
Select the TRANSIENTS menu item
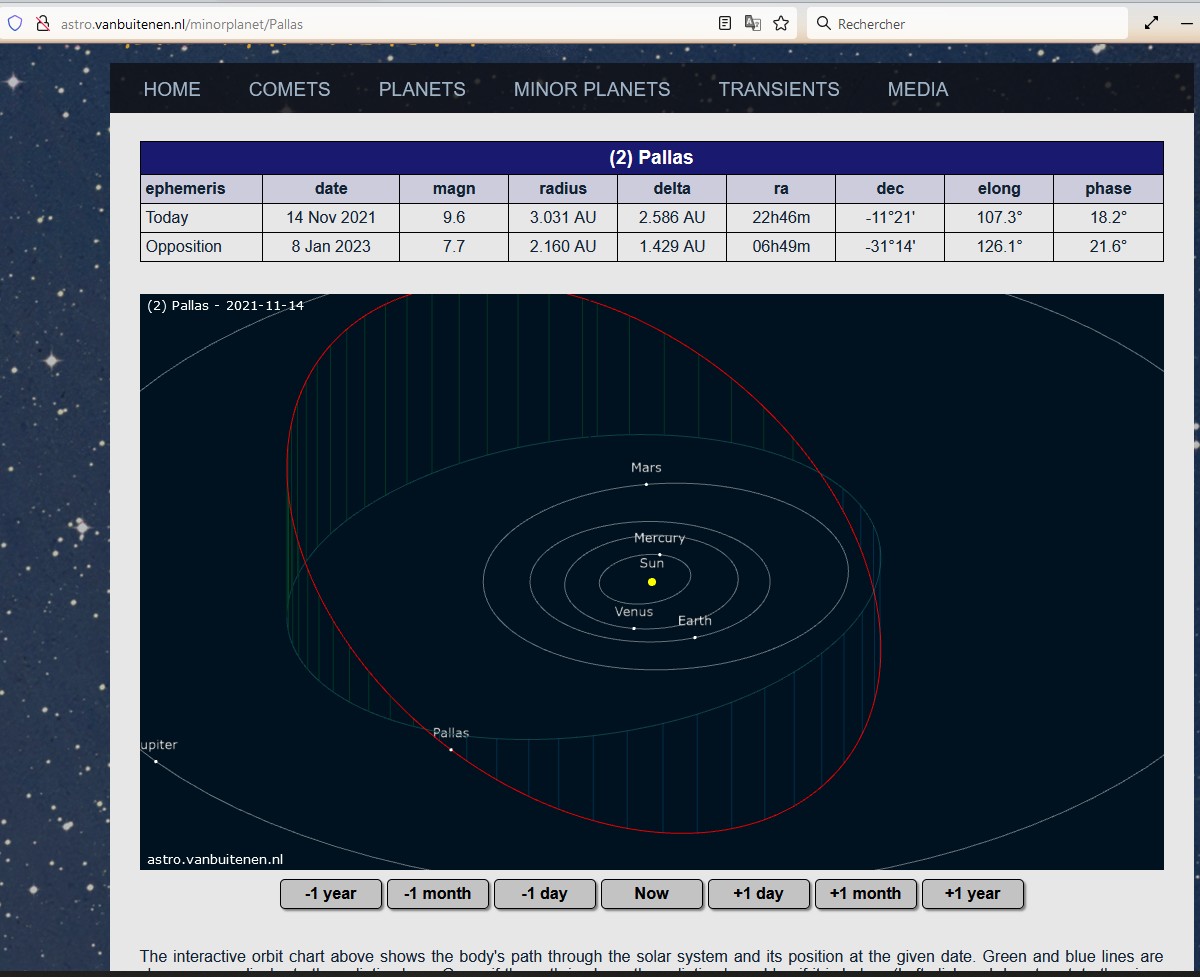pyautogui.click(x=779, y=90)
